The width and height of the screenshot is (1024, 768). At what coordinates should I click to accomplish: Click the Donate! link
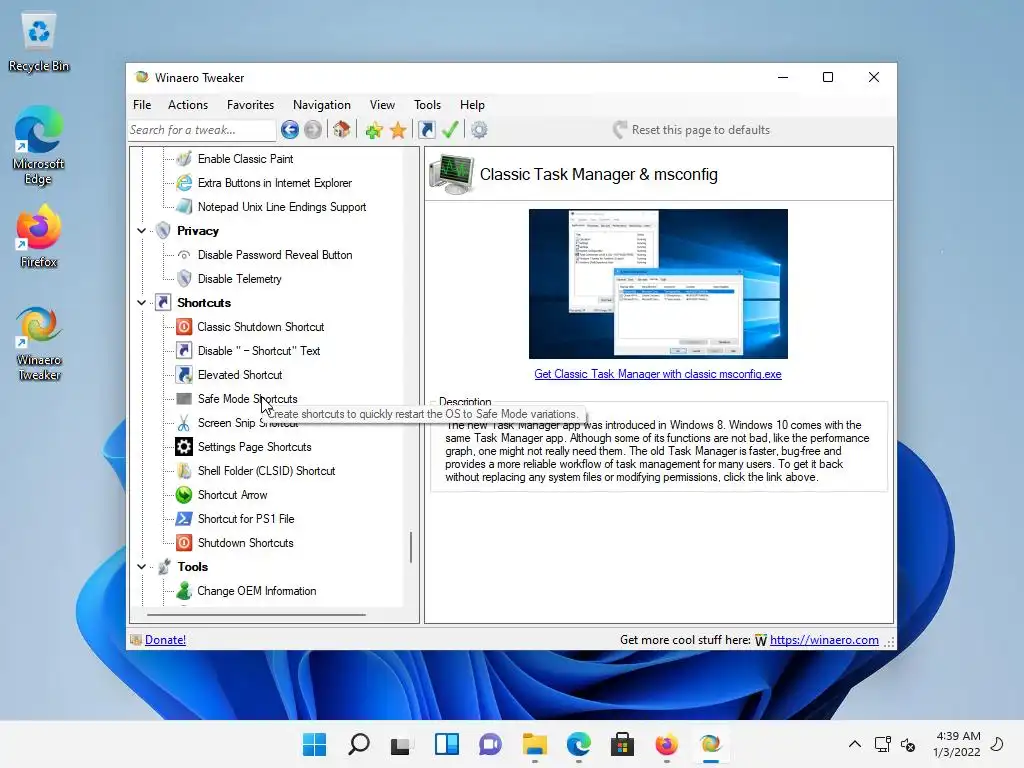[165, 640]
